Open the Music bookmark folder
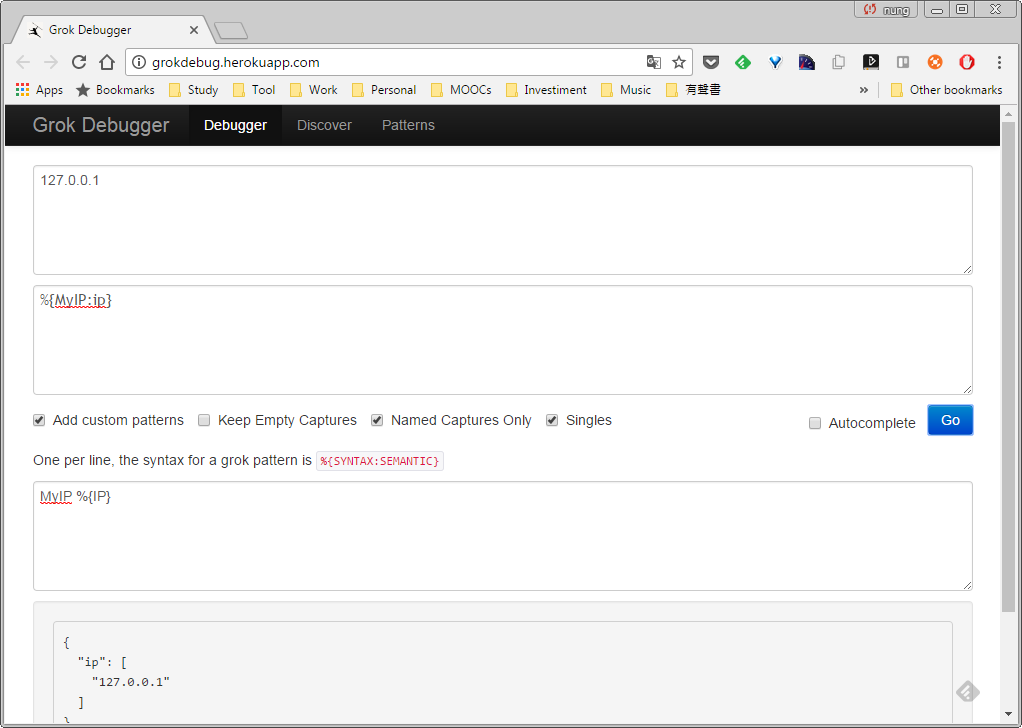 coord(626,90)
